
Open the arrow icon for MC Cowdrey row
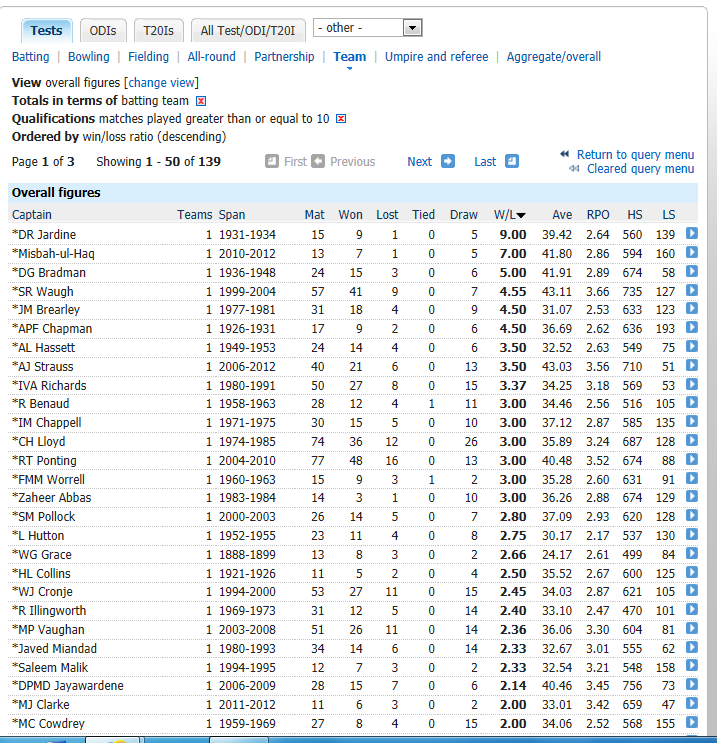692,722
